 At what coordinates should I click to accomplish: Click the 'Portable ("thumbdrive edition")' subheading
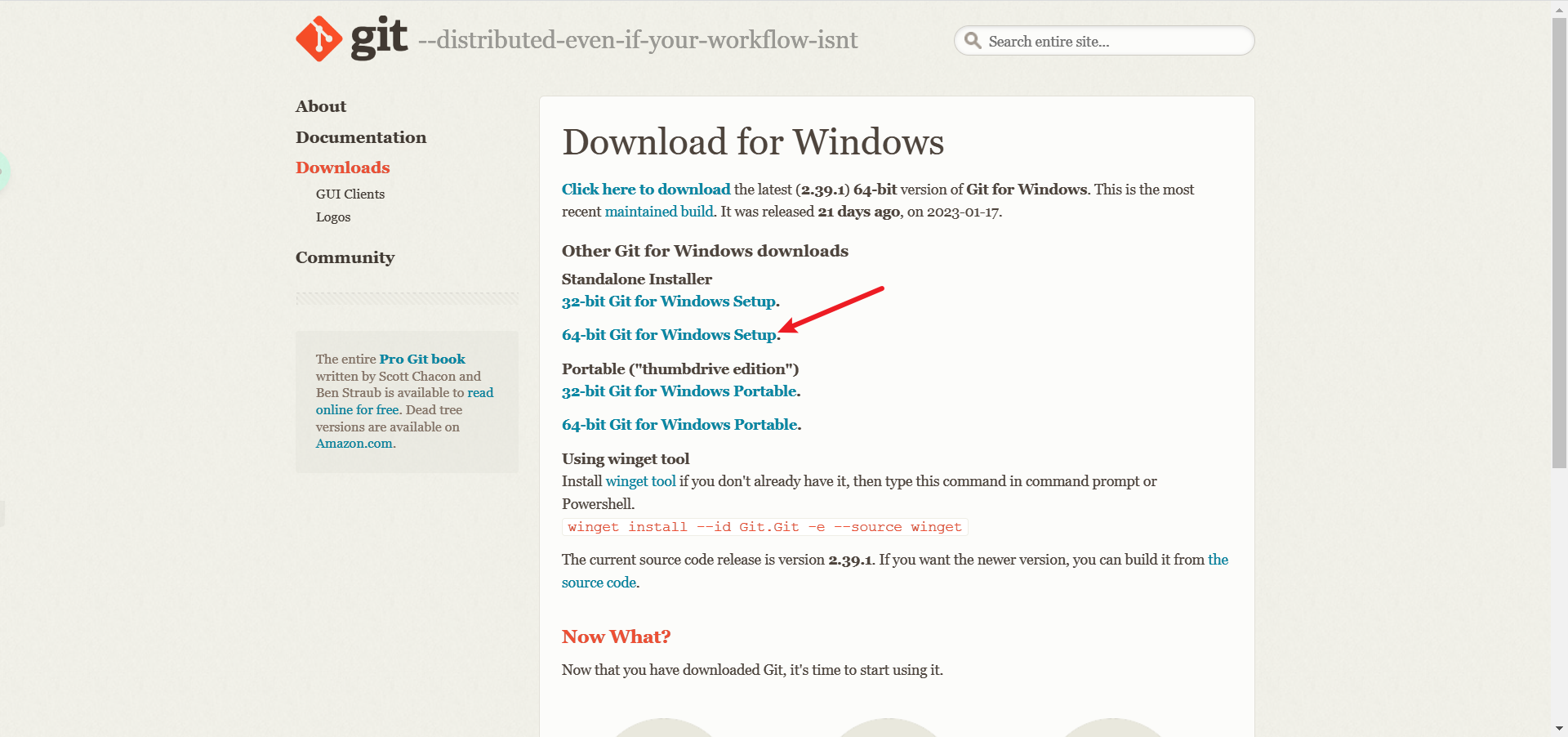680,369
